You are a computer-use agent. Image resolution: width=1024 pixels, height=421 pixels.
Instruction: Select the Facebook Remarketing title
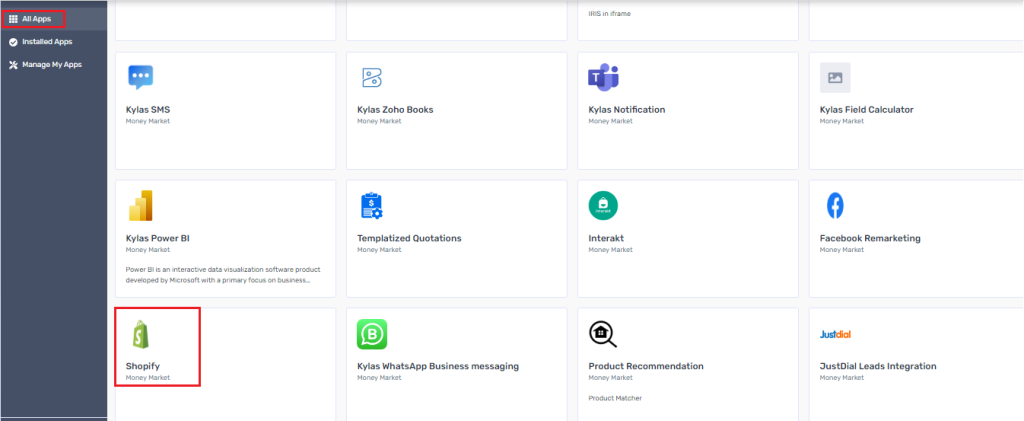pyautogui.click(x=870, y=238)
